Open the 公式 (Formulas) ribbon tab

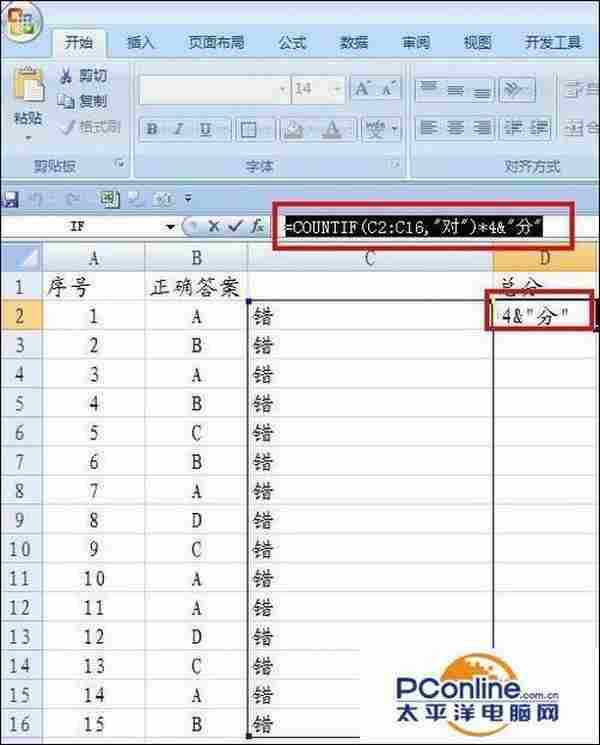coord(292,43)
